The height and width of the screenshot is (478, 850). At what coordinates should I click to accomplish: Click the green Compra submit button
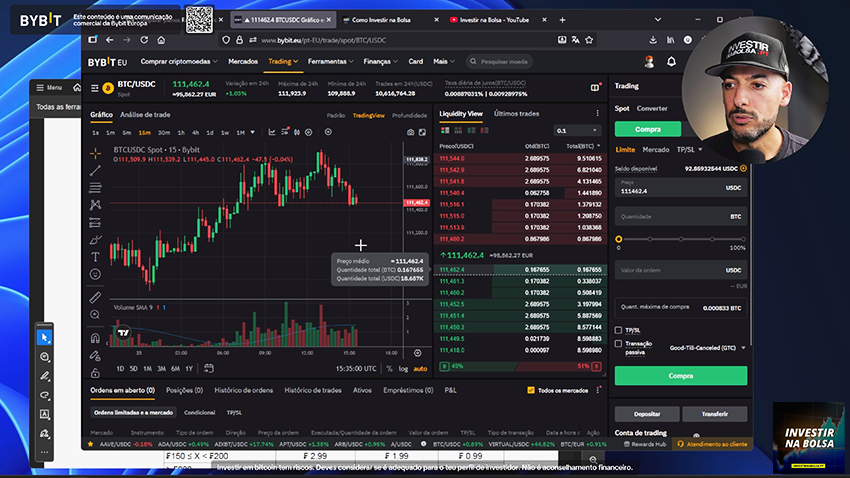681,376
